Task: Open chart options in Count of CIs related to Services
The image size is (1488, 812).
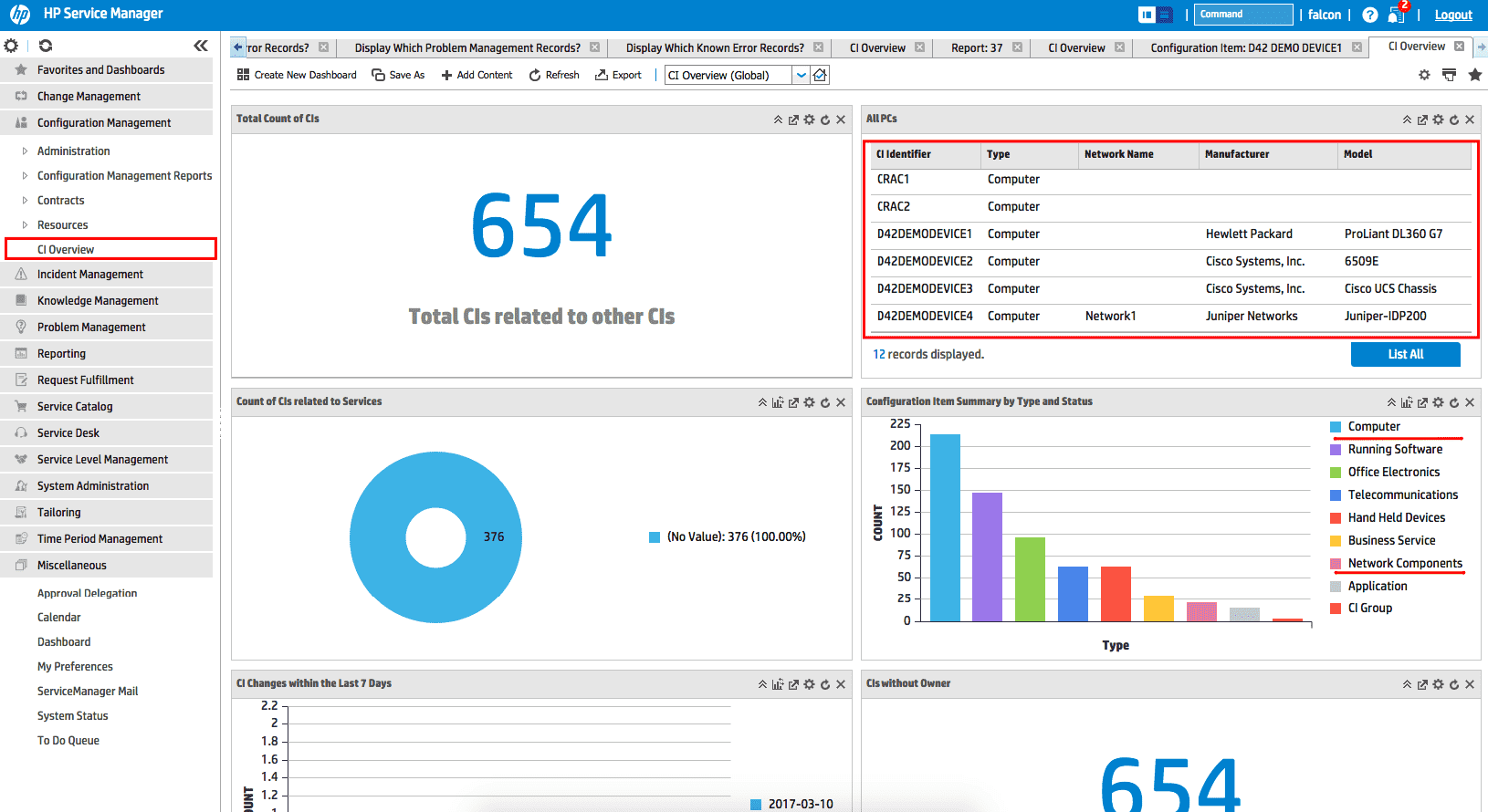Action: [778, 402]
